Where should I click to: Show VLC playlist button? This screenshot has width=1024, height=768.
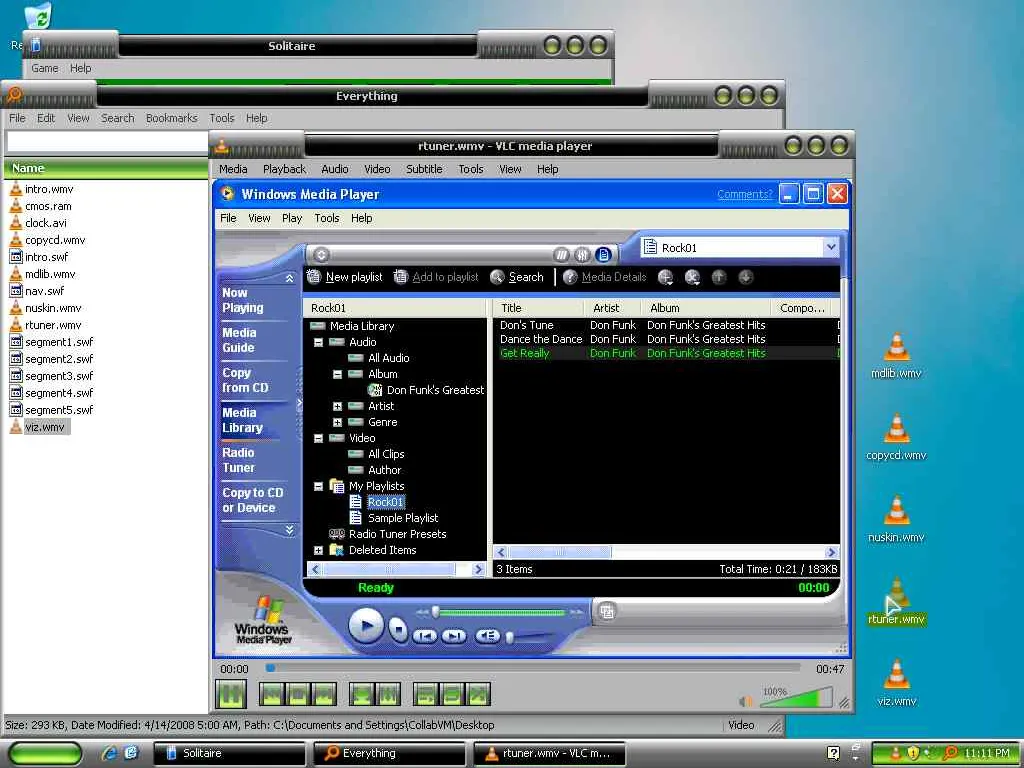click(425, 694)
